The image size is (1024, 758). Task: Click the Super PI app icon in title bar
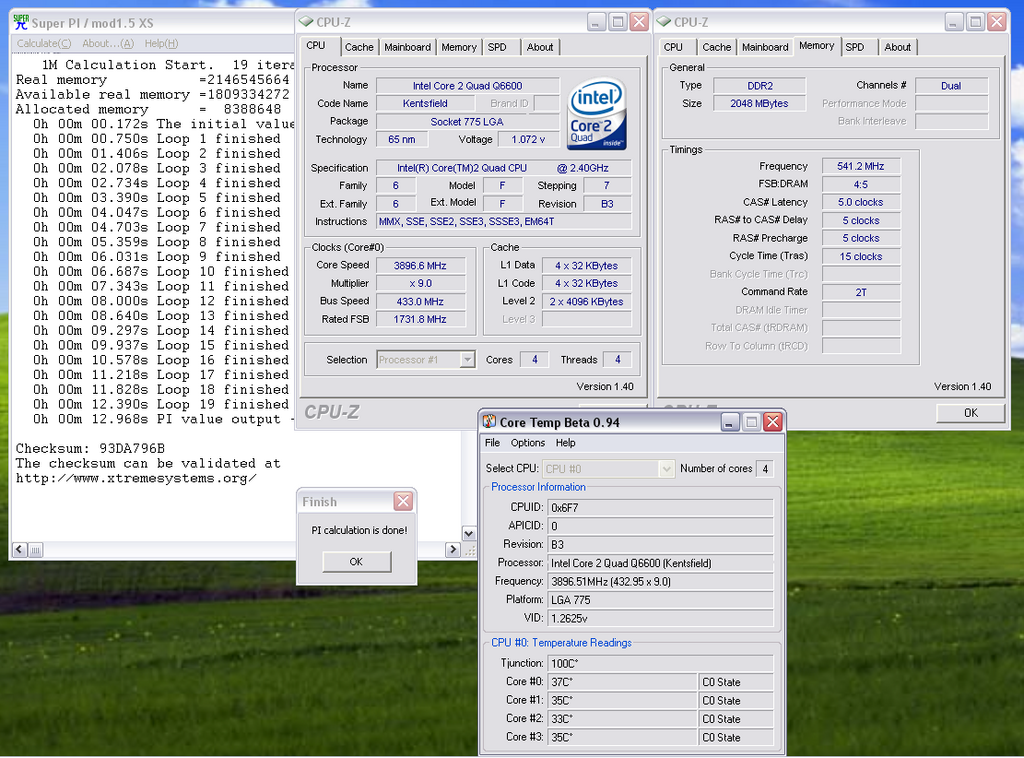(x=21, y=22)
